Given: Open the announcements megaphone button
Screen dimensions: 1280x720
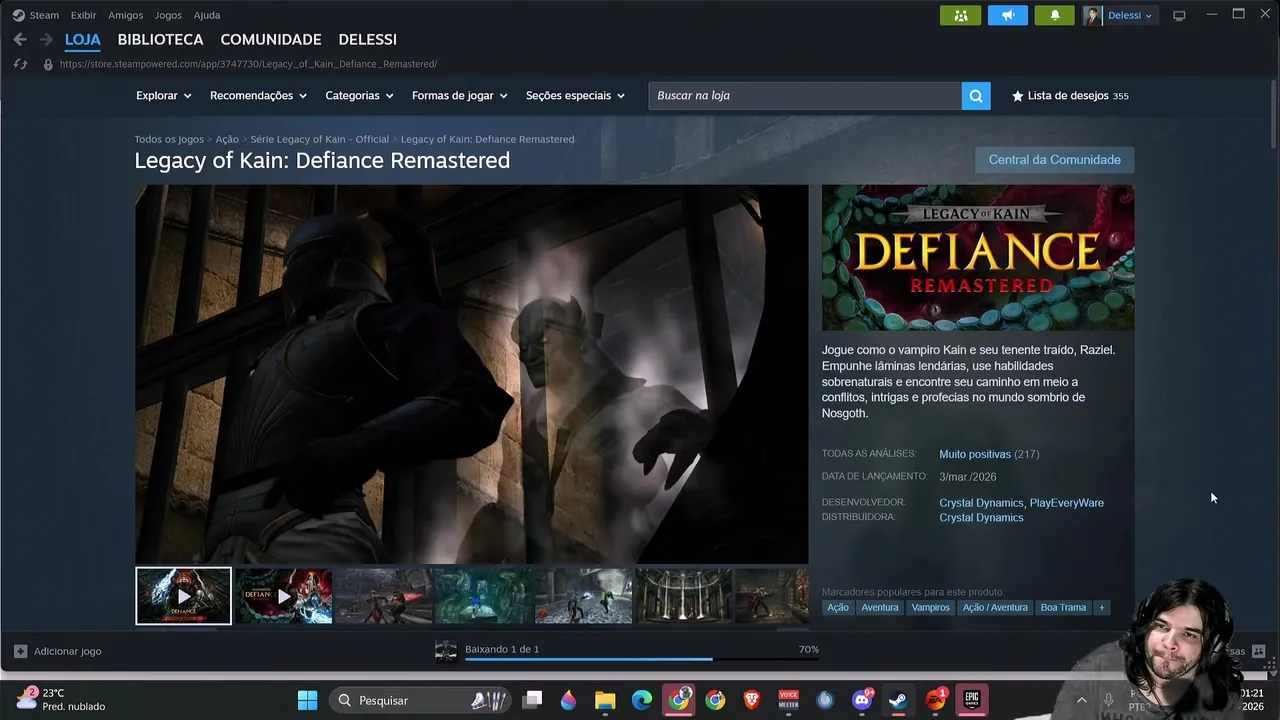Looking at the screenshot, I should click(x=1007, y=15).
